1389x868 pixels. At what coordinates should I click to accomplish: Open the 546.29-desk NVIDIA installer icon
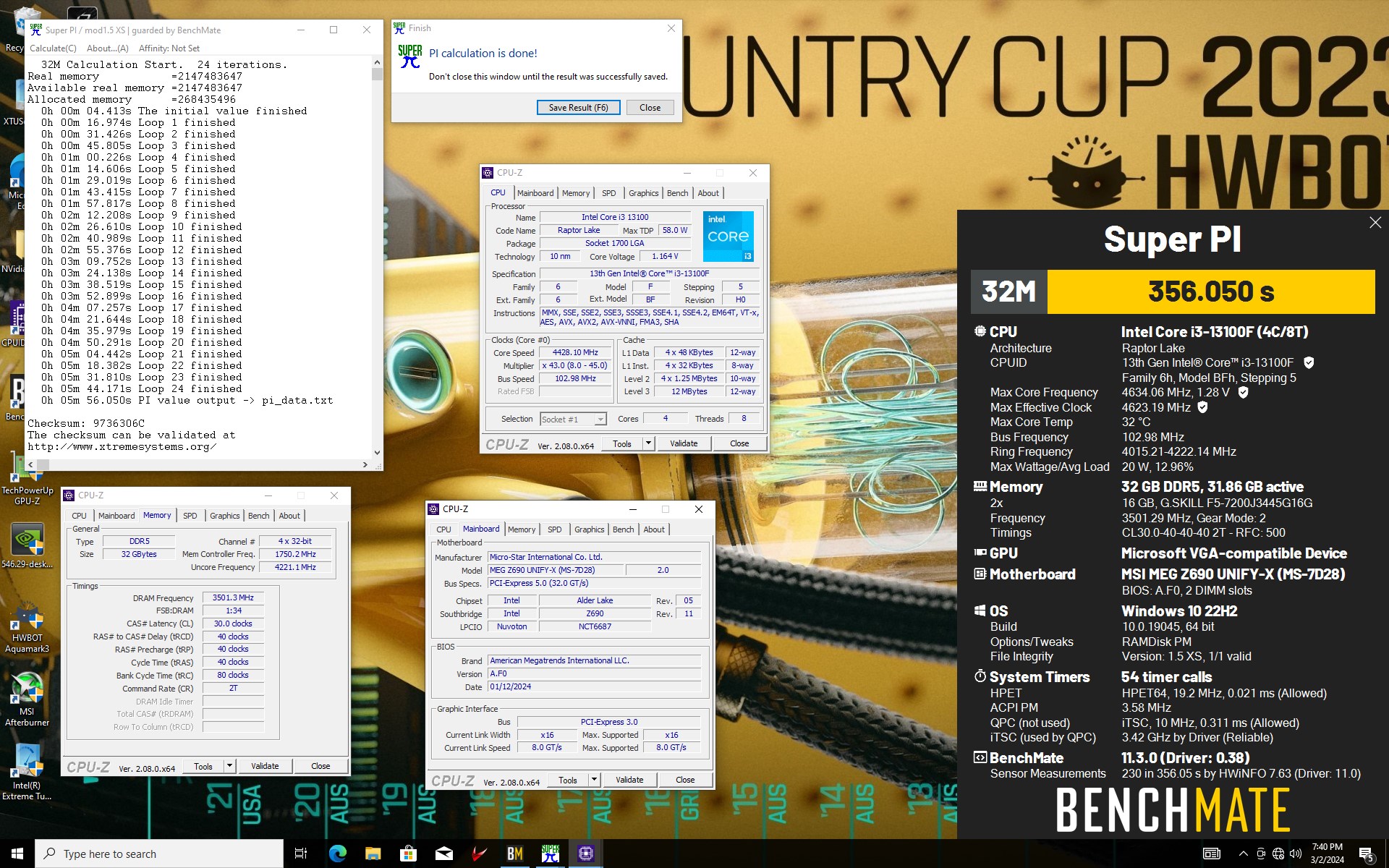pos(27,546)
